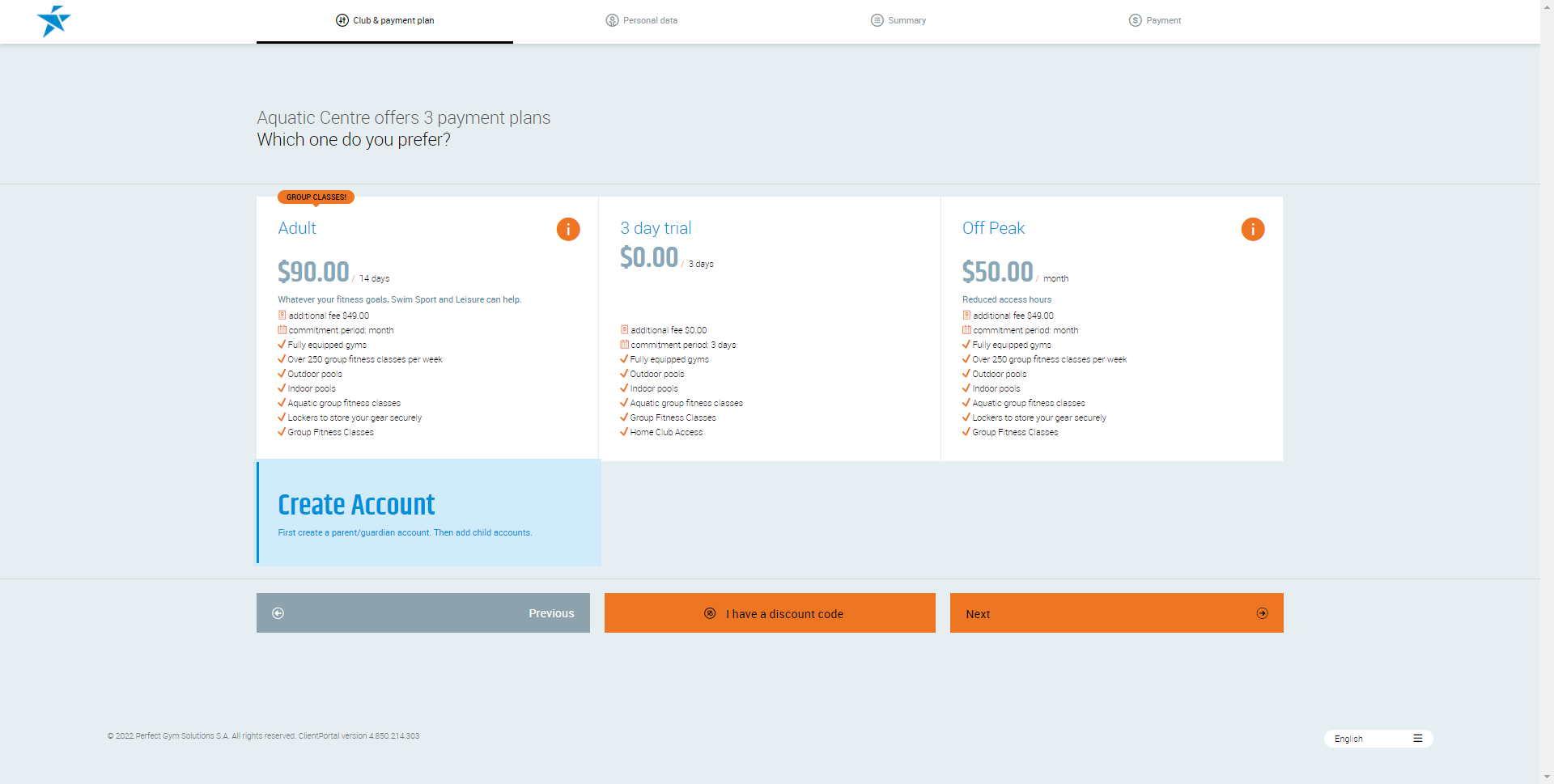Switch to Club & payment plan tab
The height and width of the screenshot is (784, 1554).
[385, 20]
